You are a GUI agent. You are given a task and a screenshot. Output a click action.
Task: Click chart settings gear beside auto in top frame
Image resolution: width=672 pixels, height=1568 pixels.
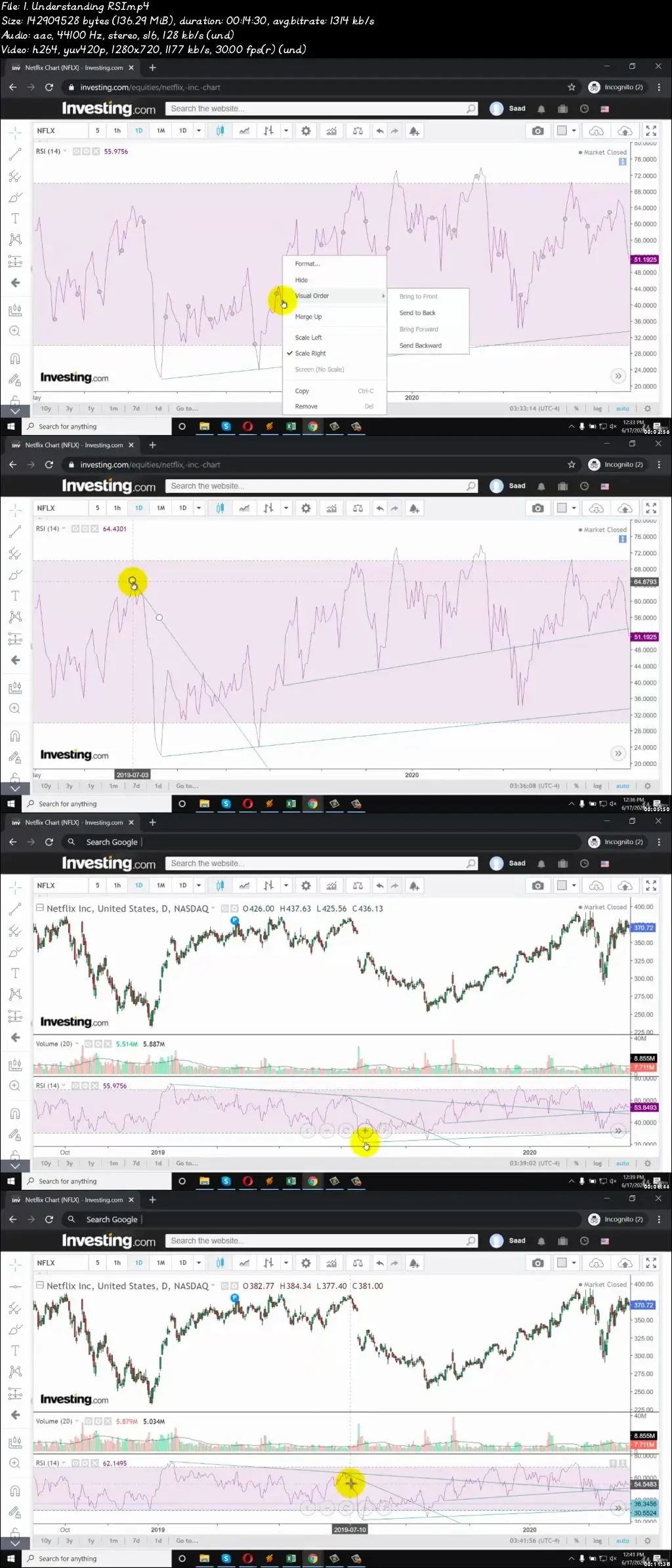pyautogui.click(x=648, y=408)
